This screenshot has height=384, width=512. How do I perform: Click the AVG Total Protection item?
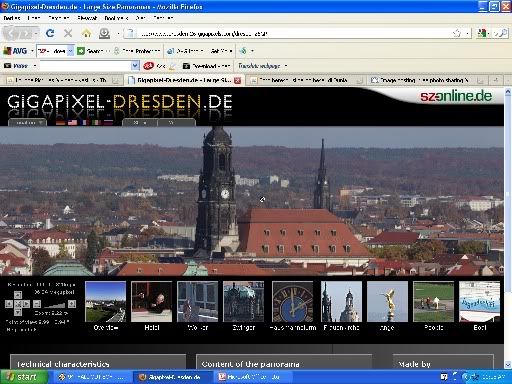pyautogui.click(x=138, y=51)
